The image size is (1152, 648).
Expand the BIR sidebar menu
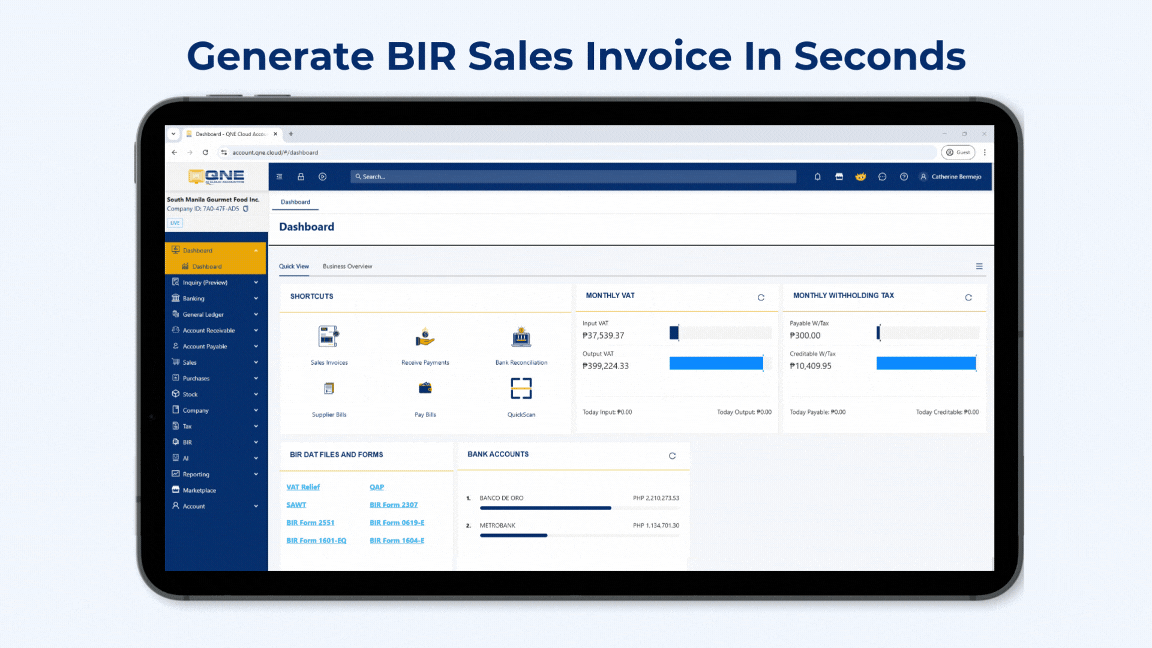pos(215,442)
